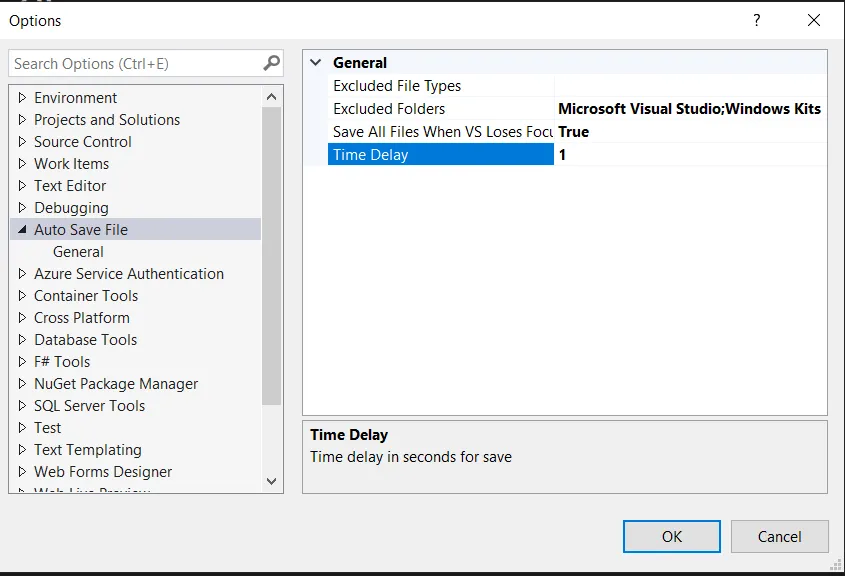Expand the Source Control node
Viewport: 845px width, 576px height.
[x=22, y=142]
